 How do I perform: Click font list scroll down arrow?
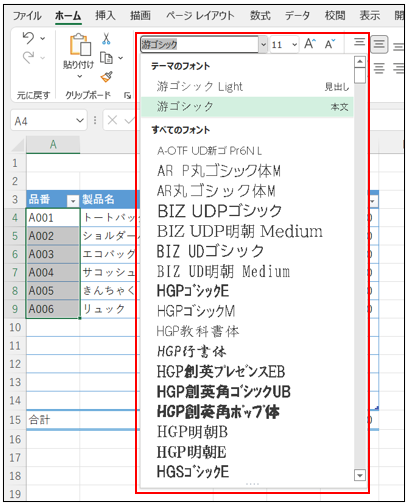[360, 475]
